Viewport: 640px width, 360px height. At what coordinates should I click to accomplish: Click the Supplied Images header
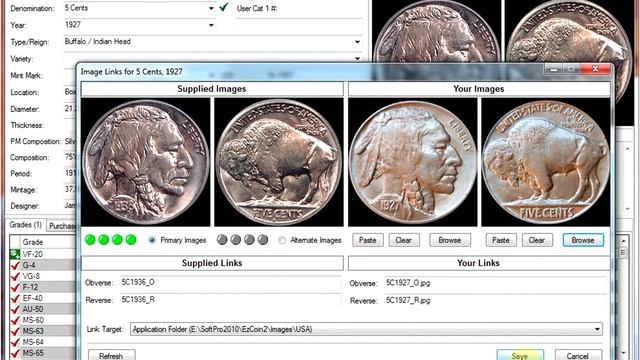(212, 89)
